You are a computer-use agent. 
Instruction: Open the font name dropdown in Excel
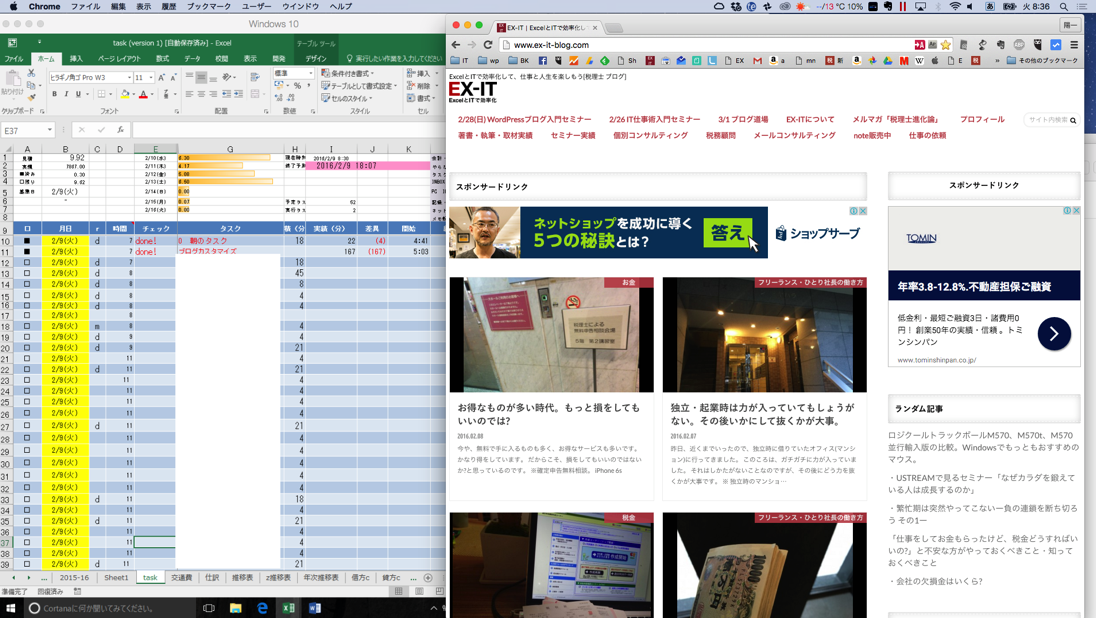(x=129, y=78)
